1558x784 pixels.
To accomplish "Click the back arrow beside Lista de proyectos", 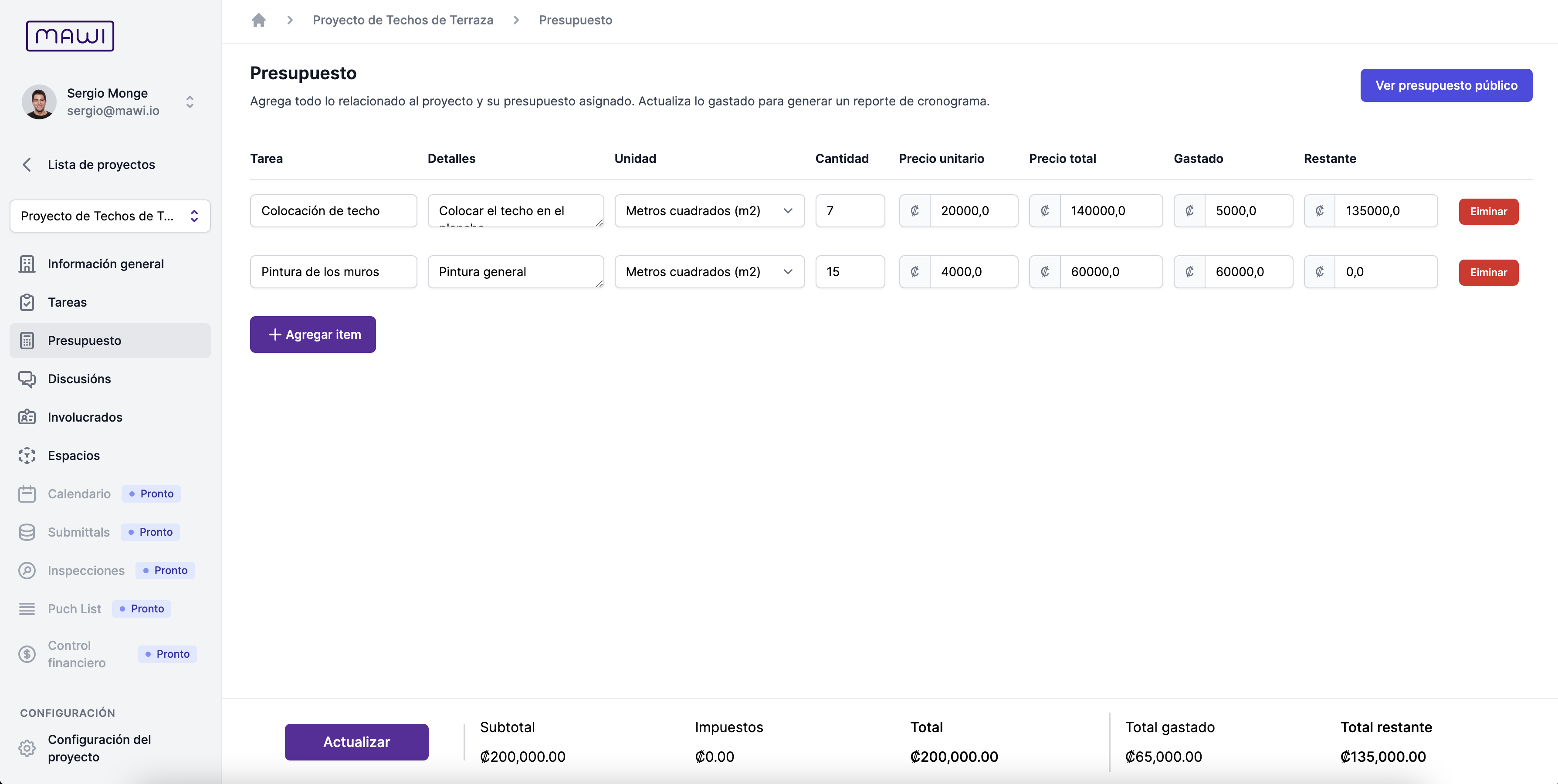I will pos(27,164).
